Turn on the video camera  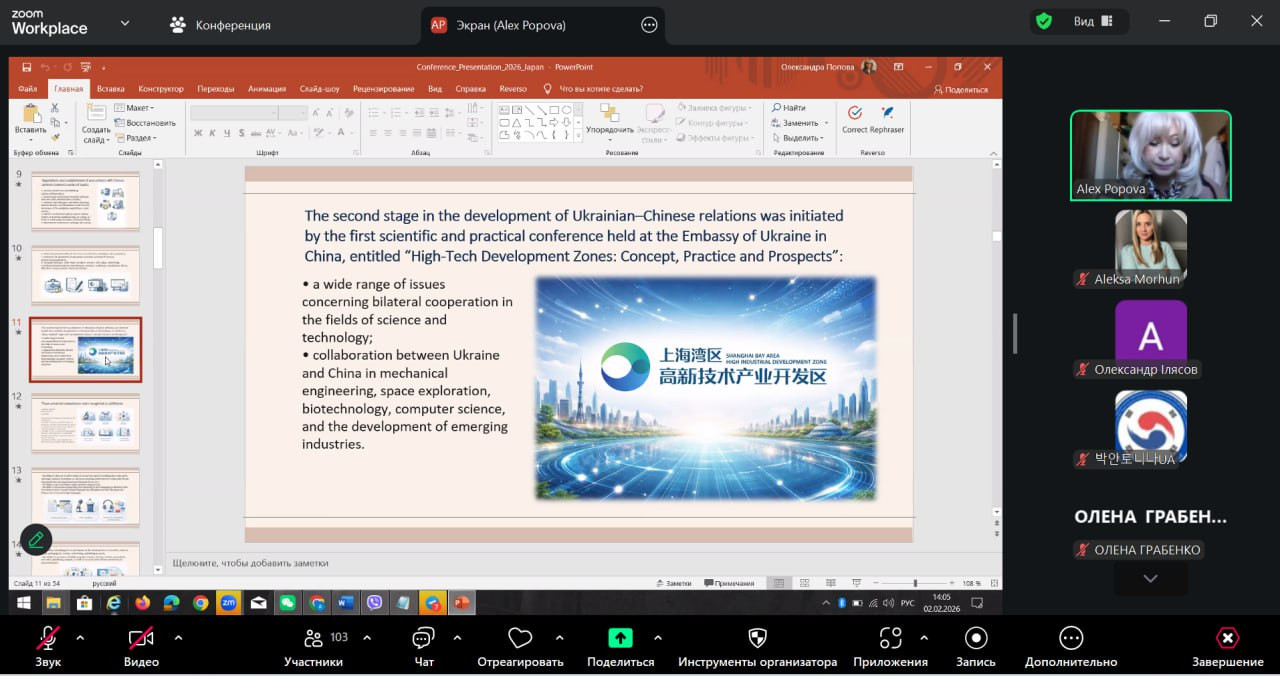[141, 638]
